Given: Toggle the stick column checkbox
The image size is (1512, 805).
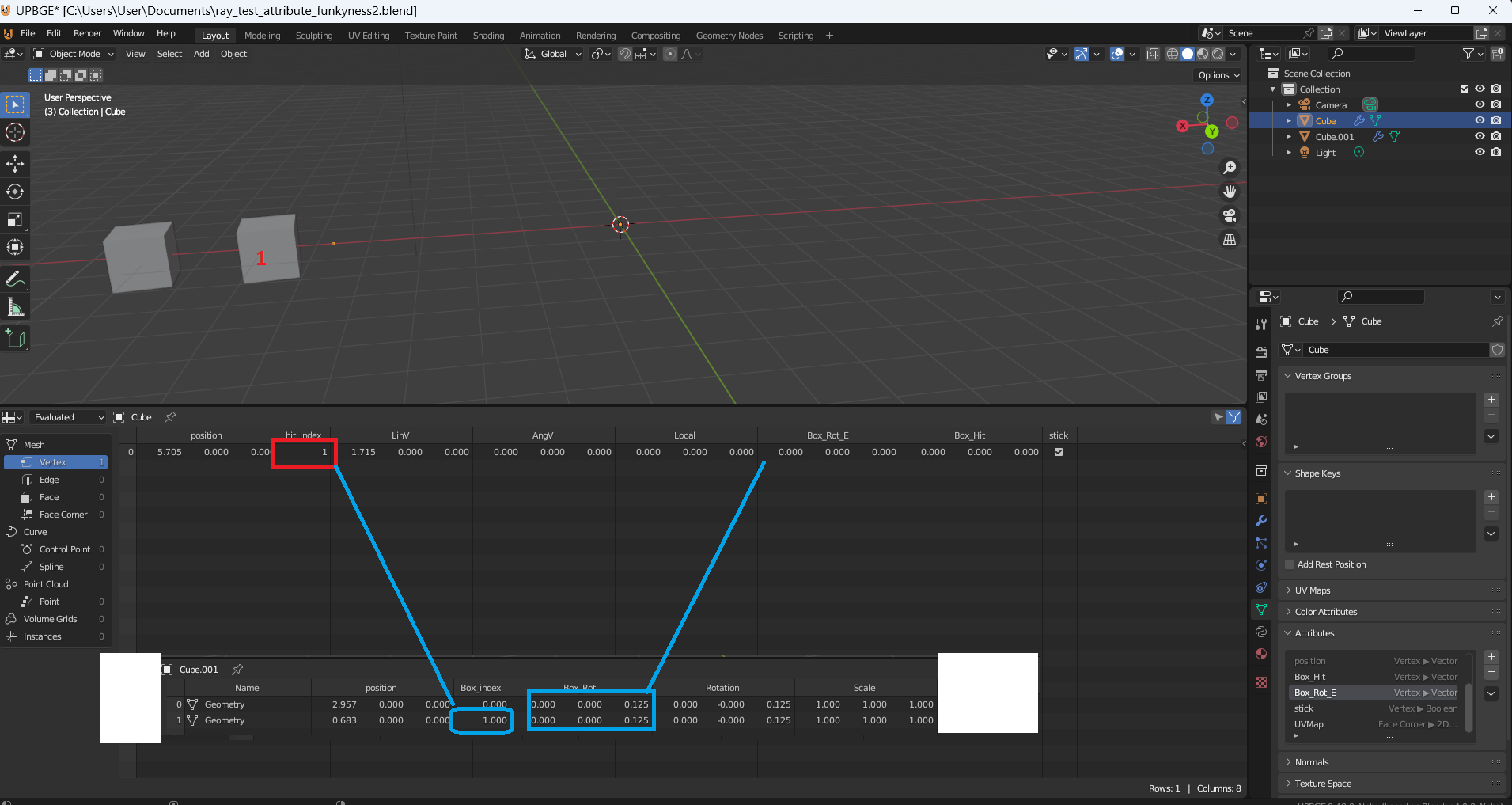Looking at the screenshot, I should [x=1059, y=452].
